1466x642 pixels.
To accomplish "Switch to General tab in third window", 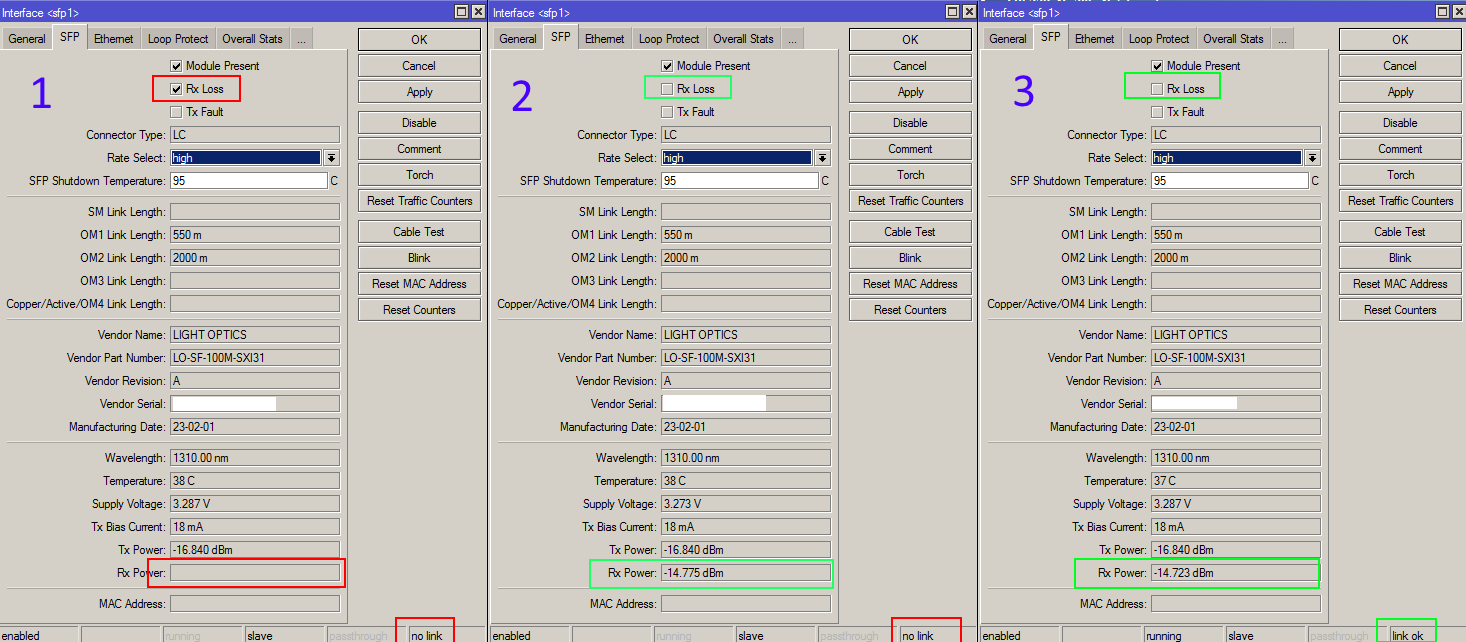I will (x=1008, y=39).
